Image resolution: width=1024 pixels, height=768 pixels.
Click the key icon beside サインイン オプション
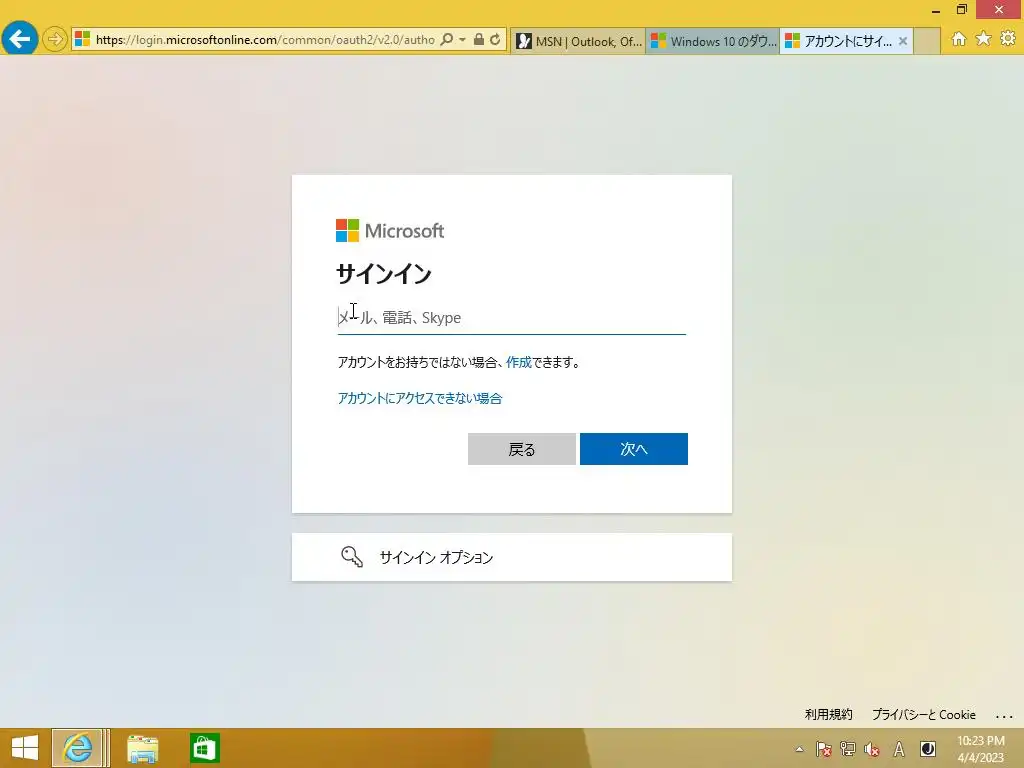tap(352, 556)
